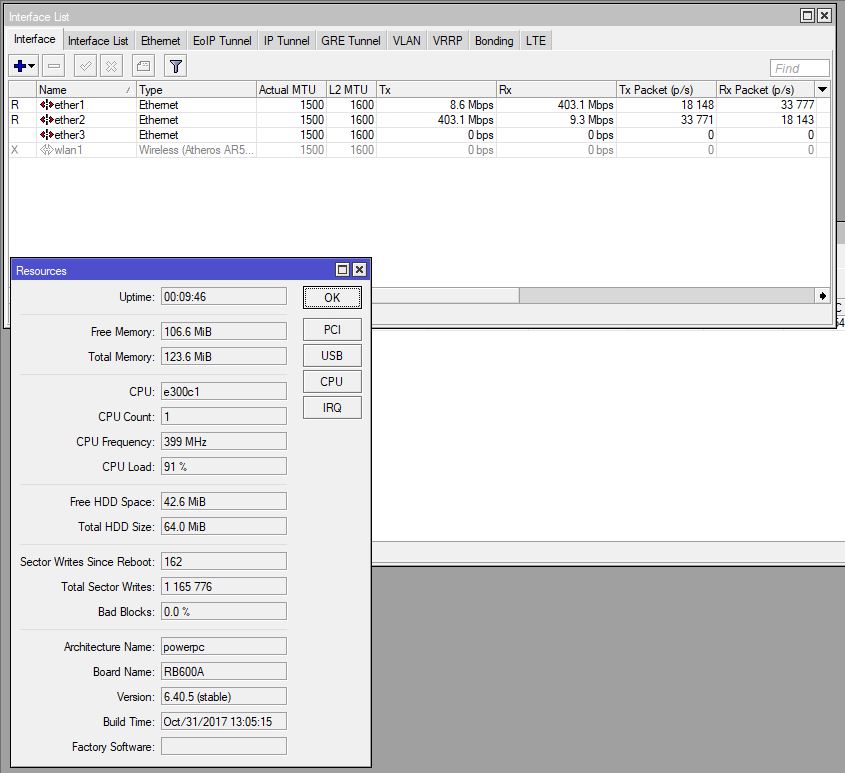Click the CPU Frequency field 399 MHz
Viewport: 845px width, 773px height.
tap(224, 441)
